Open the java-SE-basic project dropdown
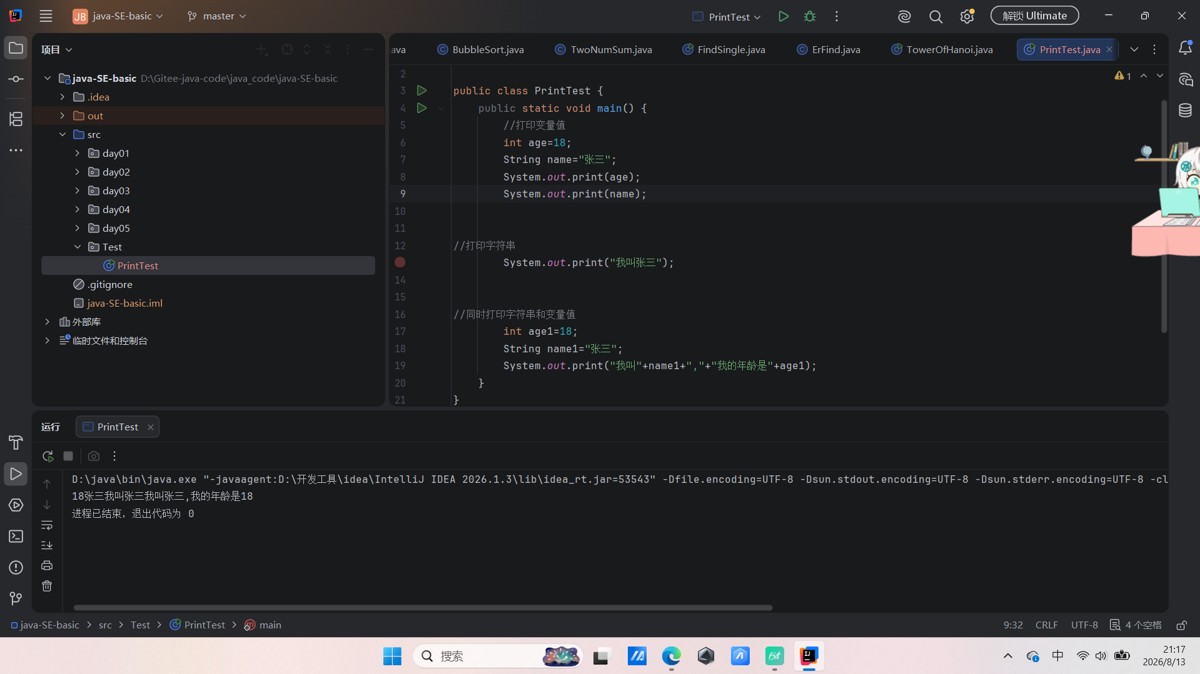Screen dimensions: 1200x674 pos(118,16)
